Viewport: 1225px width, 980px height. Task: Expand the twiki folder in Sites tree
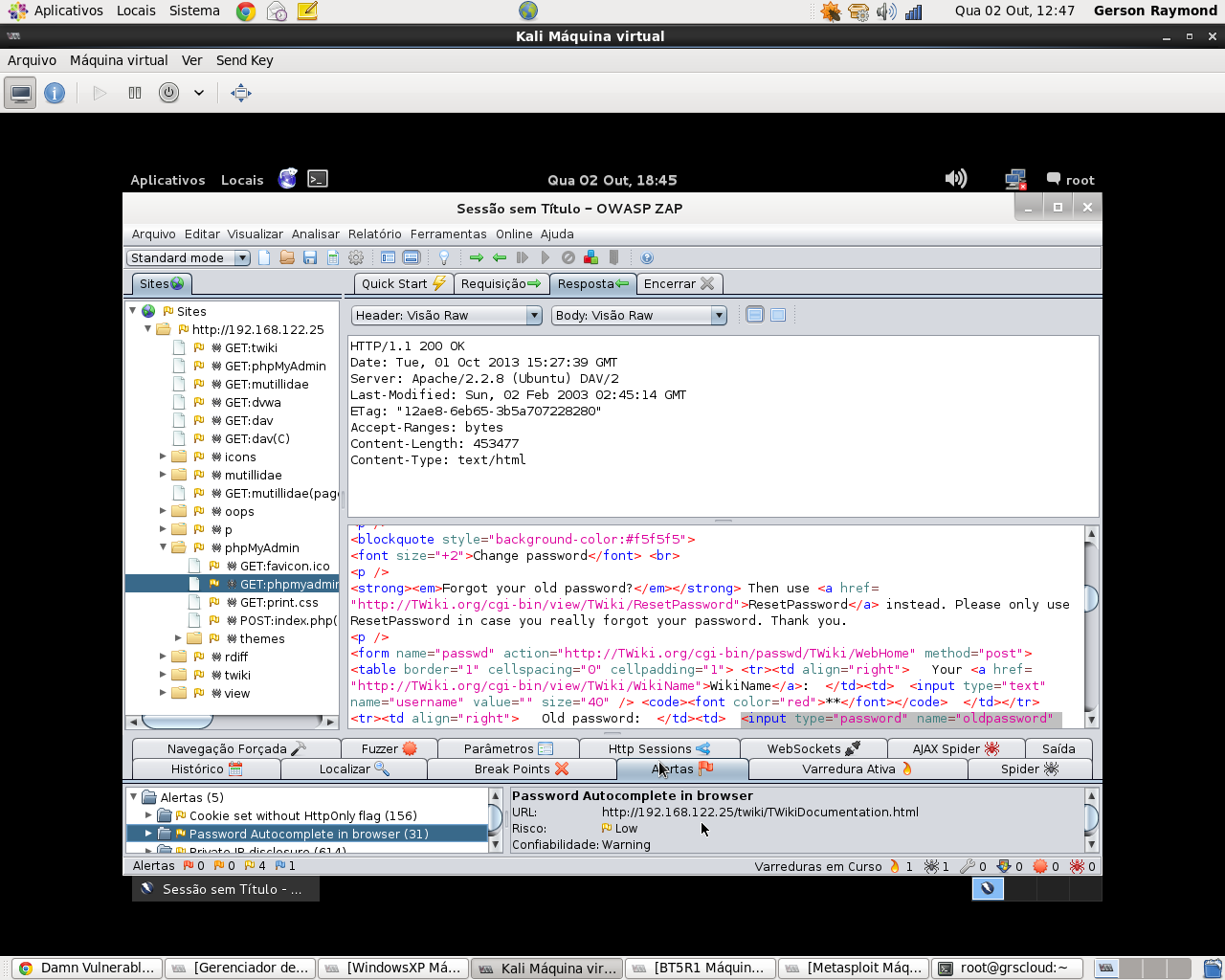pyautogui.click(x=163, y=675)
